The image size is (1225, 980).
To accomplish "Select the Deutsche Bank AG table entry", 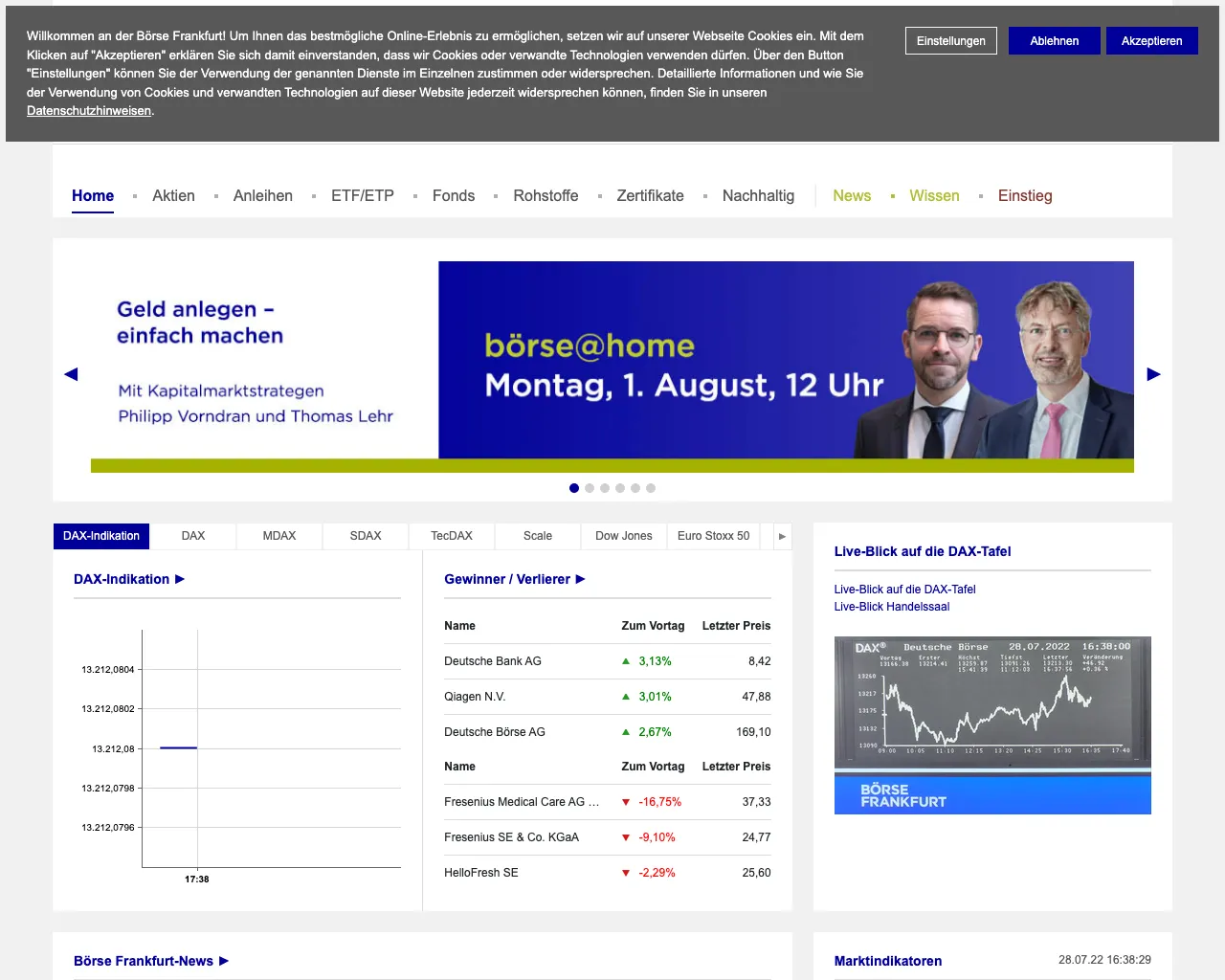I will [x=492, y=661].
